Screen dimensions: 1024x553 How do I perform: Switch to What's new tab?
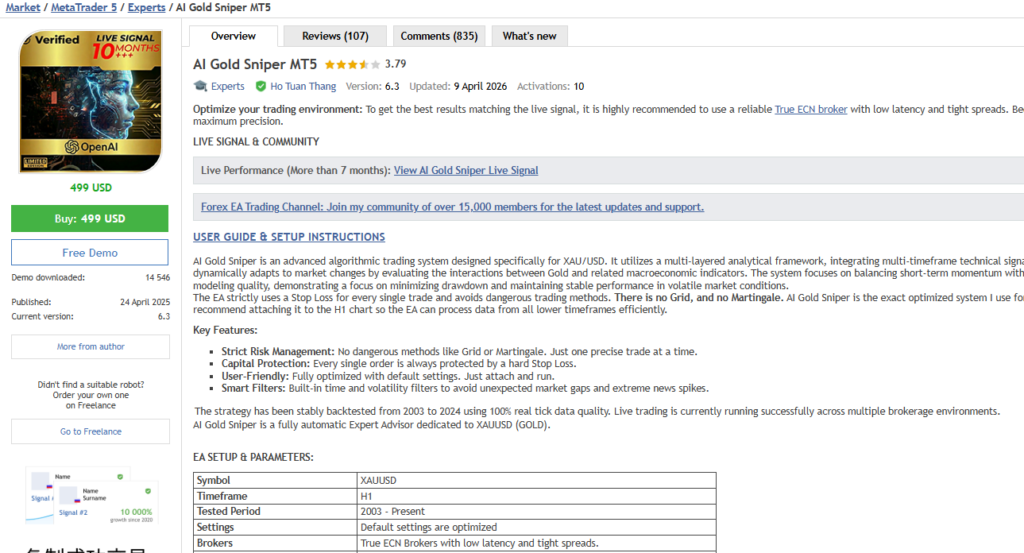pyautogui.click(x=529, y=36)
